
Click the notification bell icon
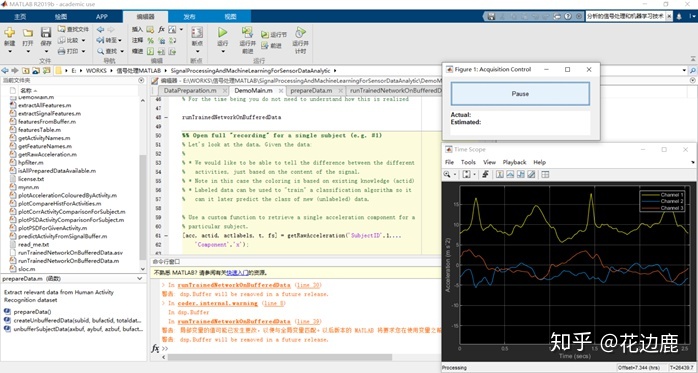679,16
